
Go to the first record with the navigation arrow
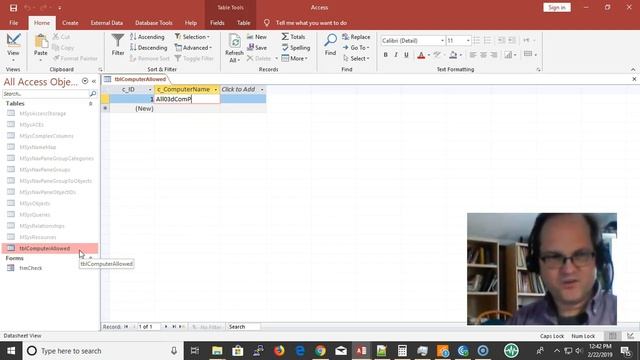126,327
